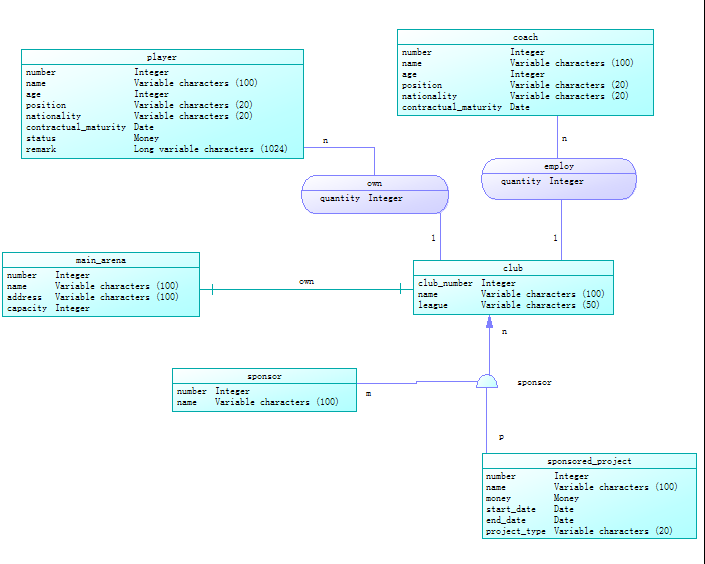Click coach's 'contractual_maturity' attribute
Screen dimensions: 705x564
(452, 107)
